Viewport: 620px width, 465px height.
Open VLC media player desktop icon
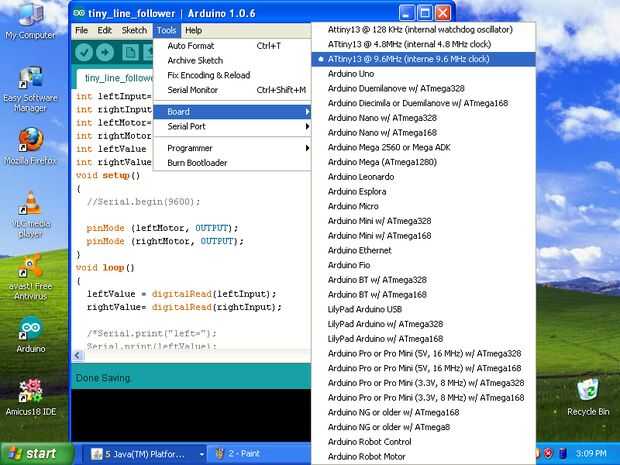[x=30, y=215]
